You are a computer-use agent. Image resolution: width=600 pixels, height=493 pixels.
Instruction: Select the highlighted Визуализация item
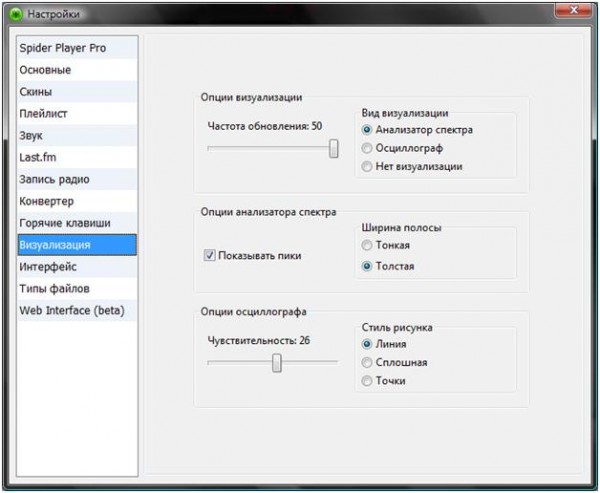(77, 245)
